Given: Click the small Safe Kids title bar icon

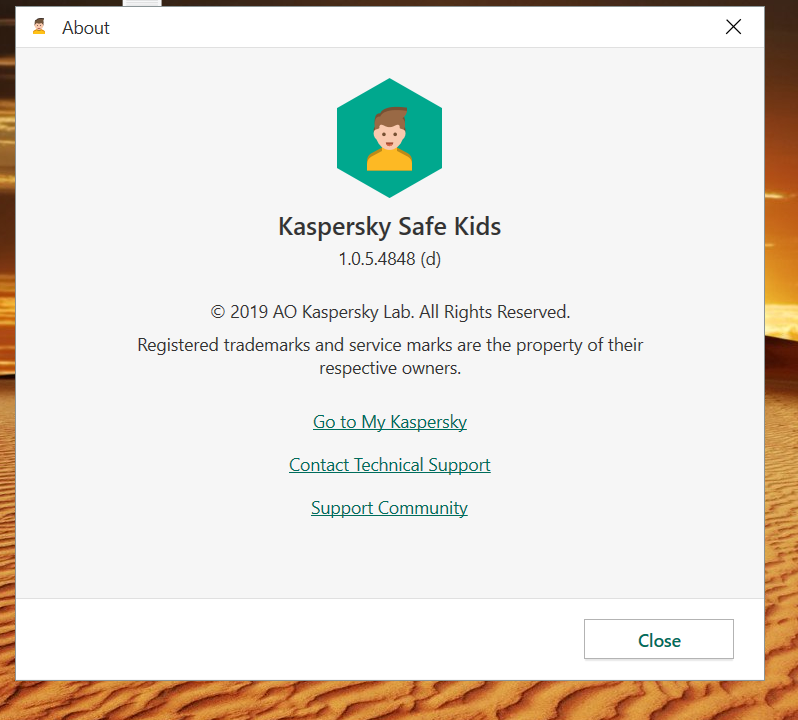Looking at the screenshot, I should point(40,27).
